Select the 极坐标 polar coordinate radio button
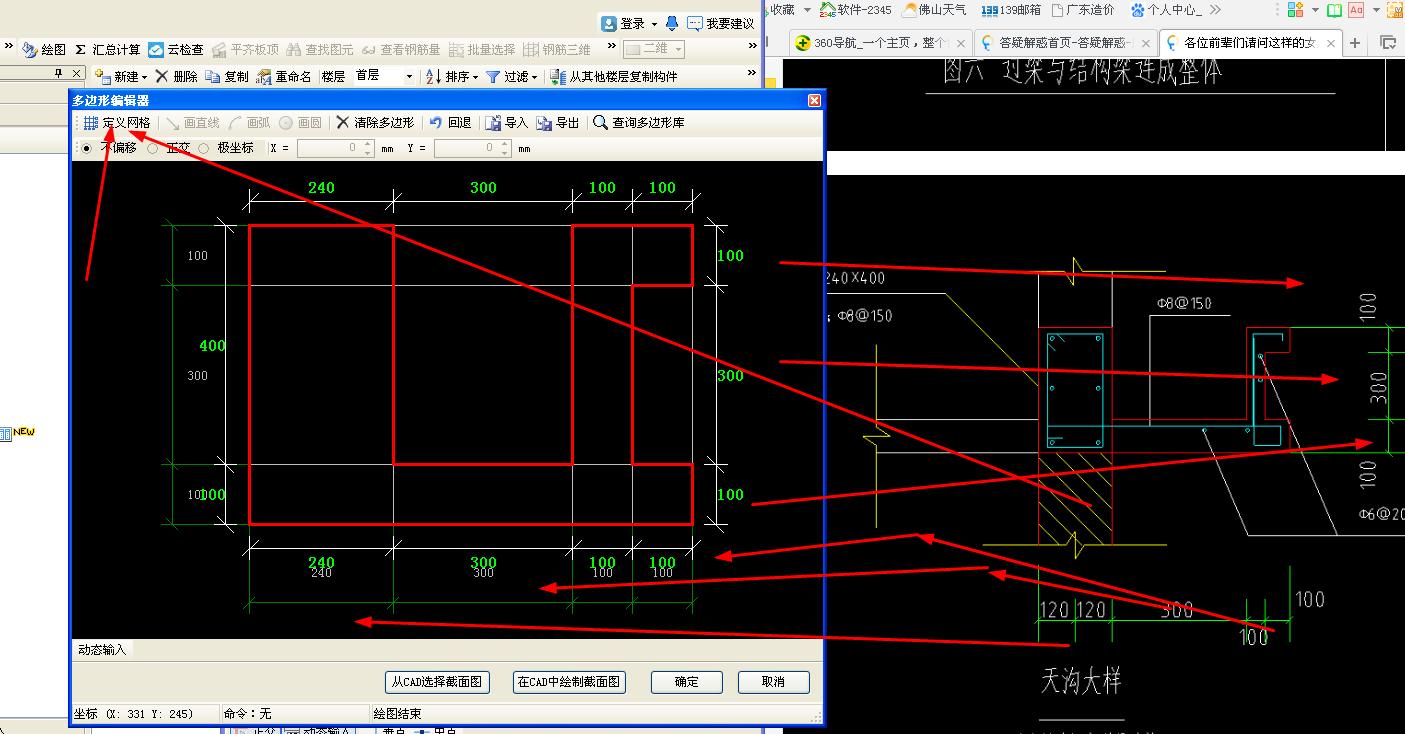 tap(204, 148)
